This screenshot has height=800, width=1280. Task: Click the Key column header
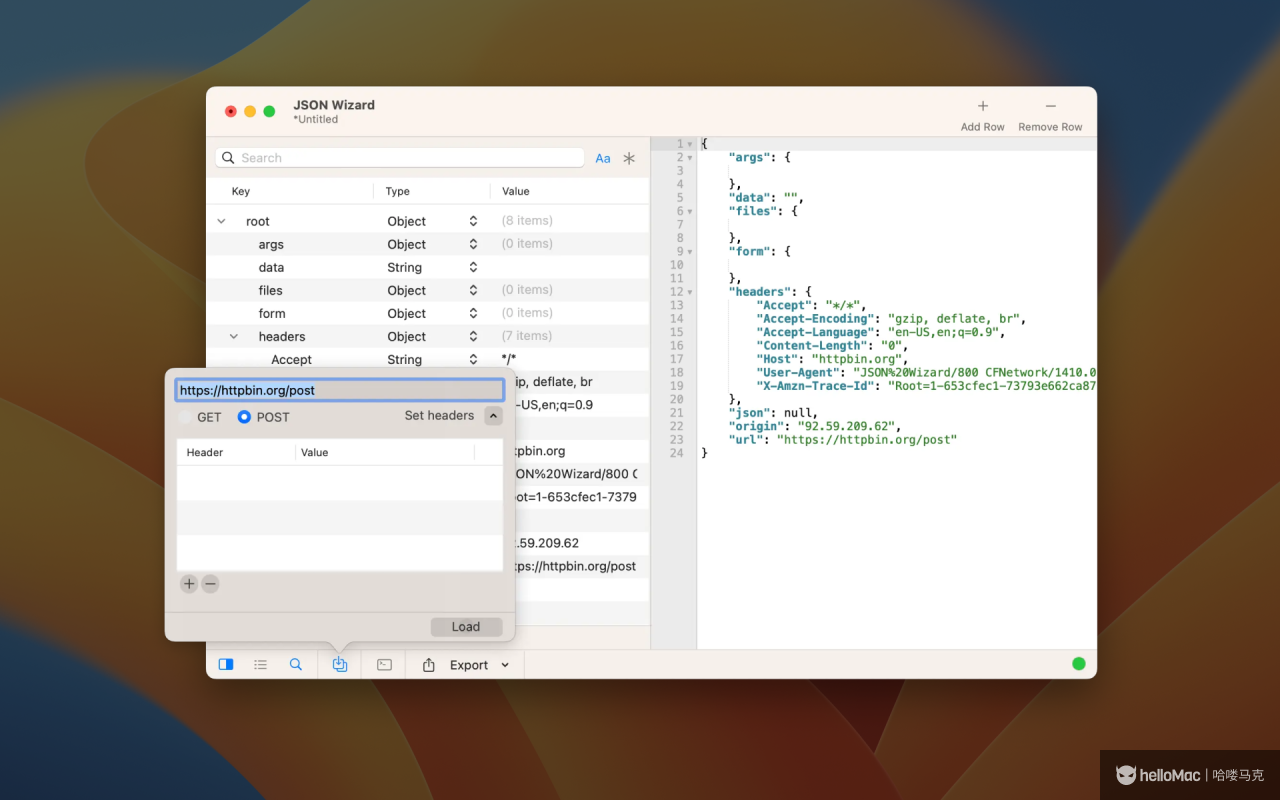click(241, 191)
